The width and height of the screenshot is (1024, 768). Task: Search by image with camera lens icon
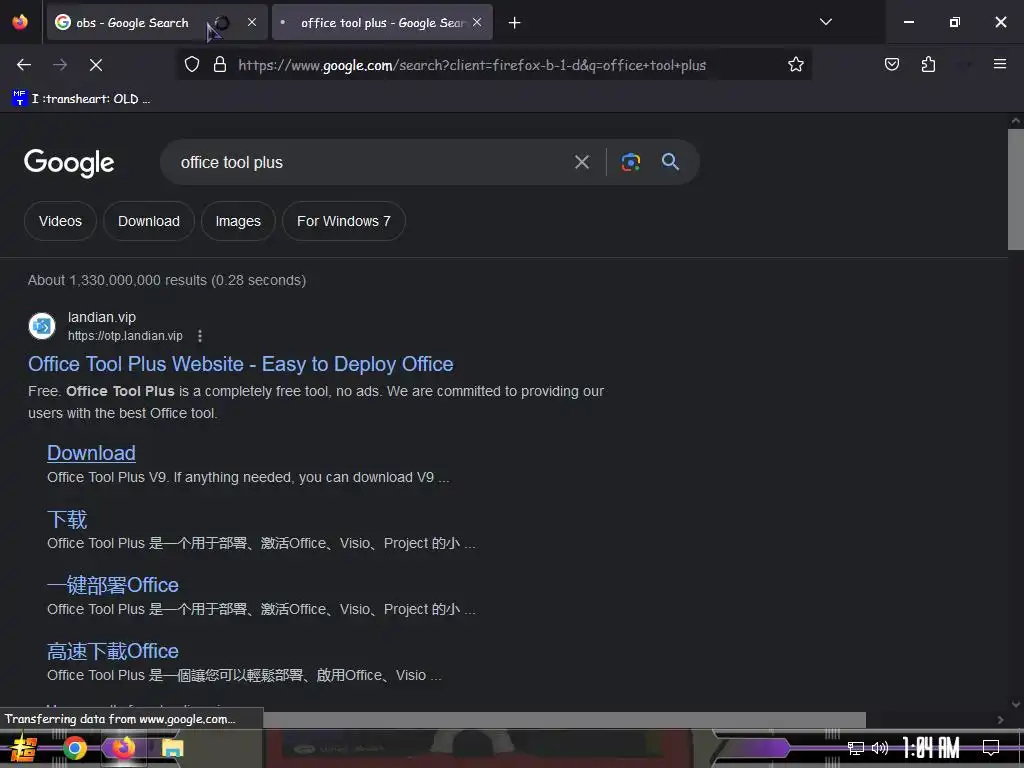tap(630, 162)
